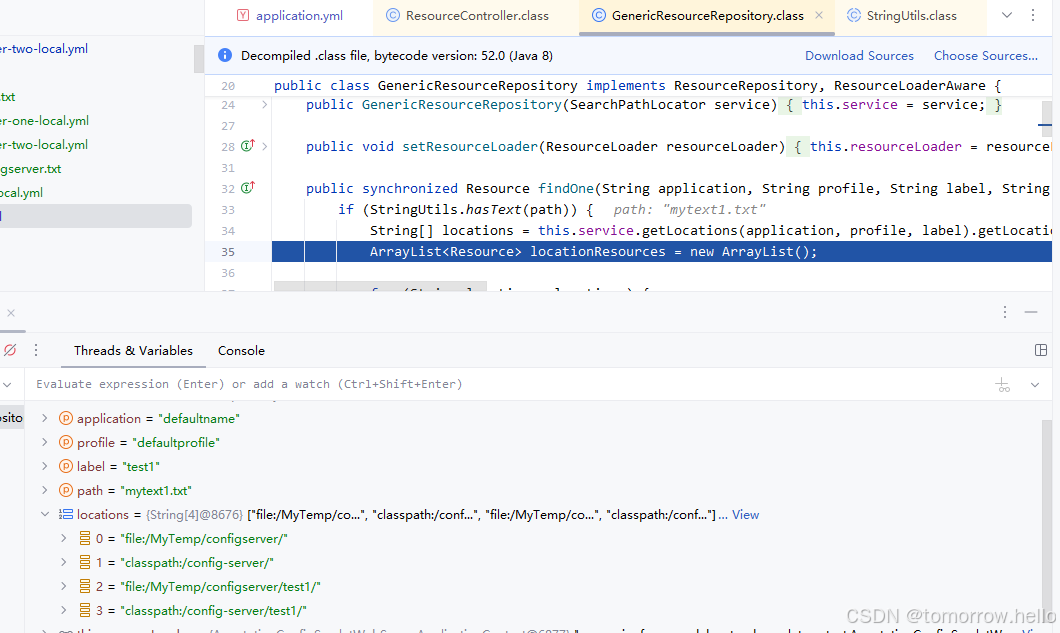This screenshot has height=633, width=1060.
Task: Open debugger more actions menu
Action: coord(36,350)
